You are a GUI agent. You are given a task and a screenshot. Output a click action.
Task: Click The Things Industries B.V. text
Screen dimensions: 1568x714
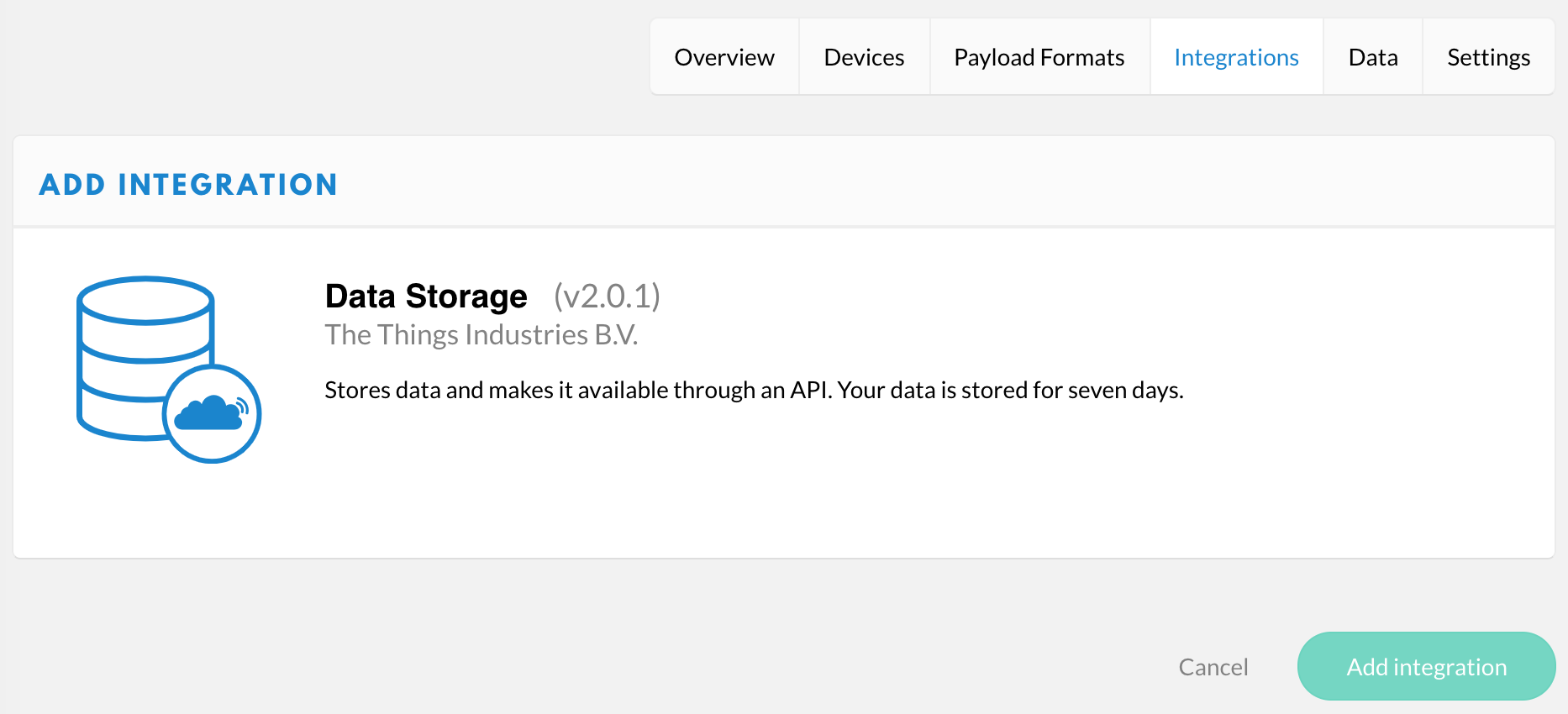pyautogui.click(x=481, y=335)
